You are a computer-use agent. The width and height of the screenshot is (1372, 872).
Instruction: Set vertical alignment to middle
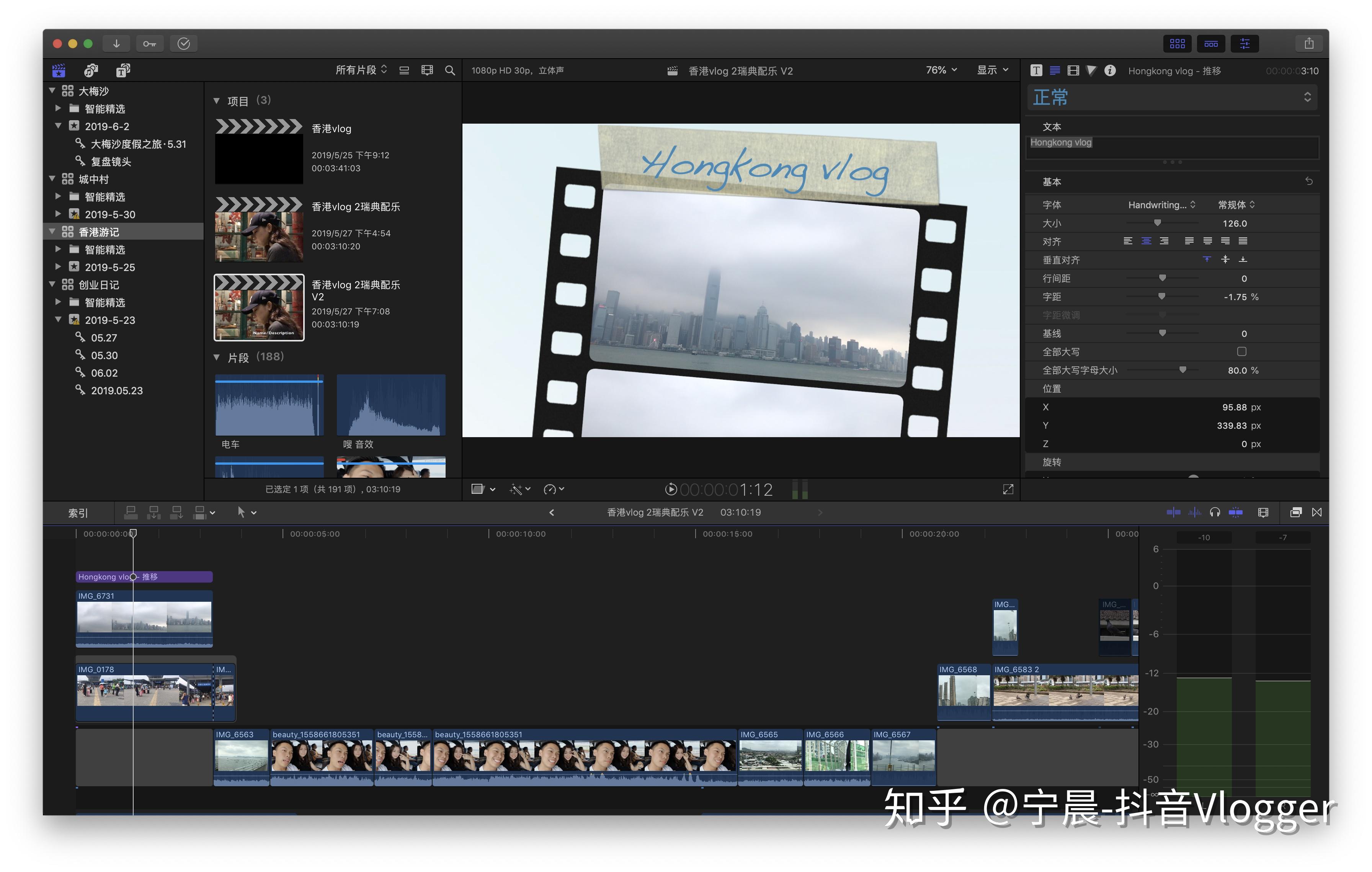(x=1225, y=259)
